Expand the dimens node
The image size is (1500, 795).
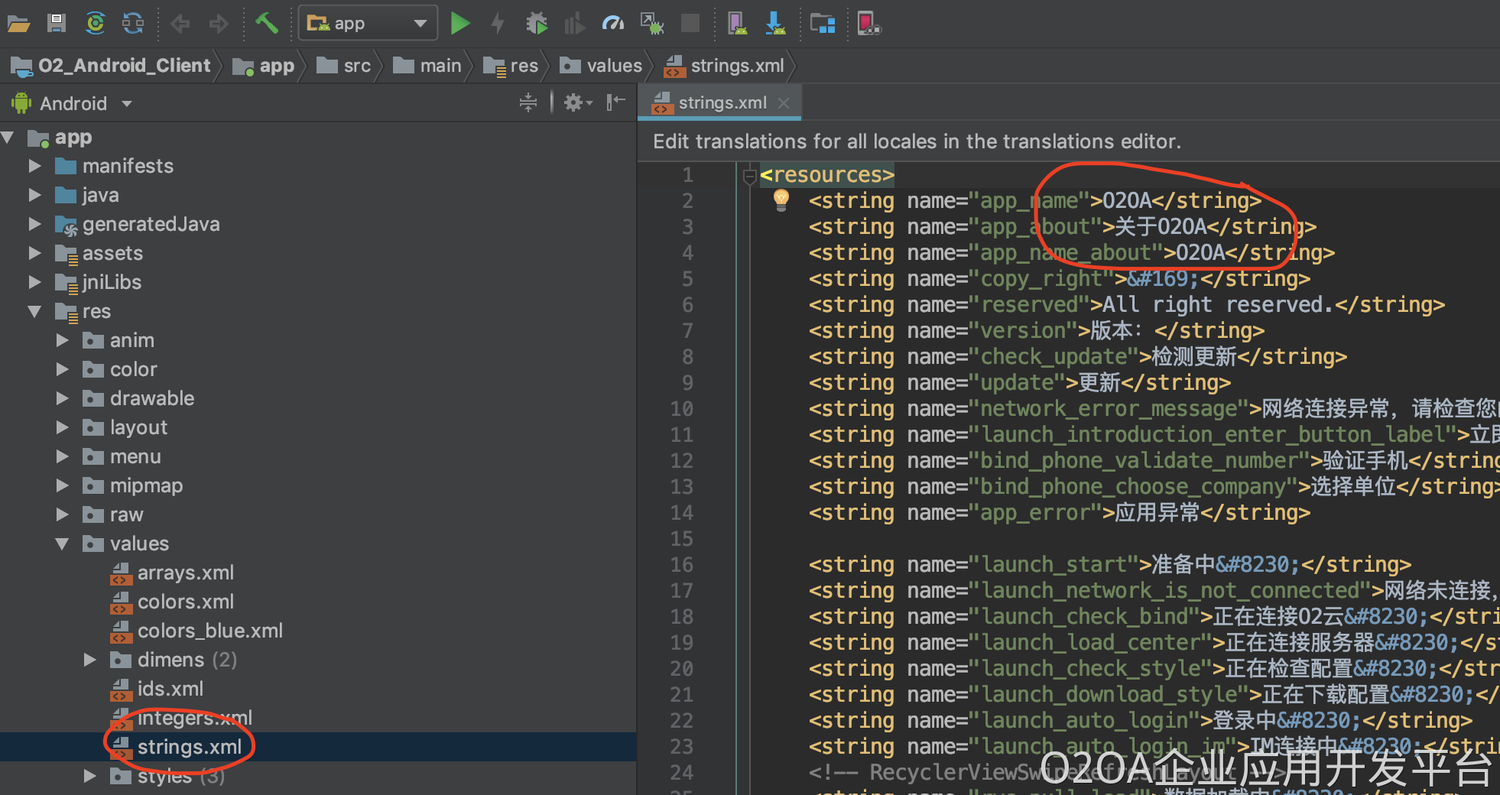coord(90,660)
